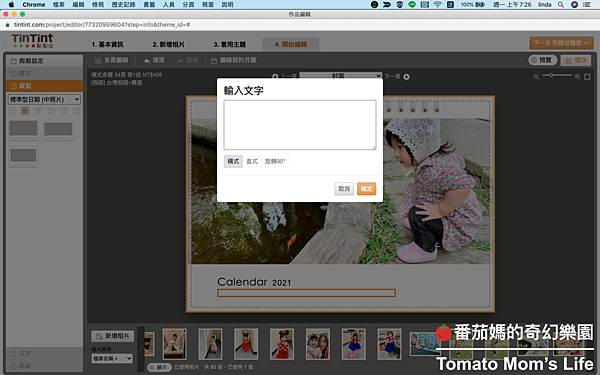Expand the 假期設定 panel section
This screenshot has width=600, height=375.
[x=44, y=61]
